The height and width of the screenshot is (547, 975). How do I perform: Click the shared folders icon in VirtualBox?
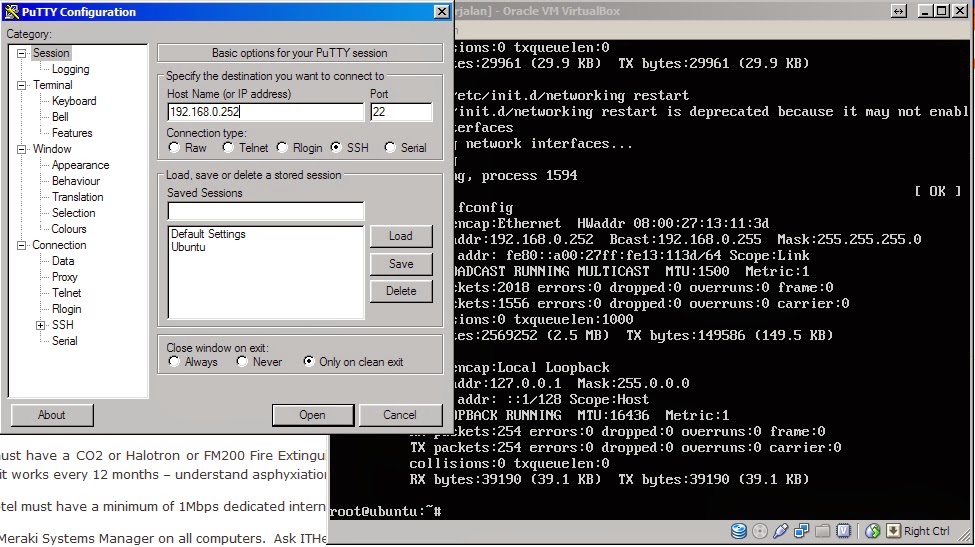coord(823,531)
